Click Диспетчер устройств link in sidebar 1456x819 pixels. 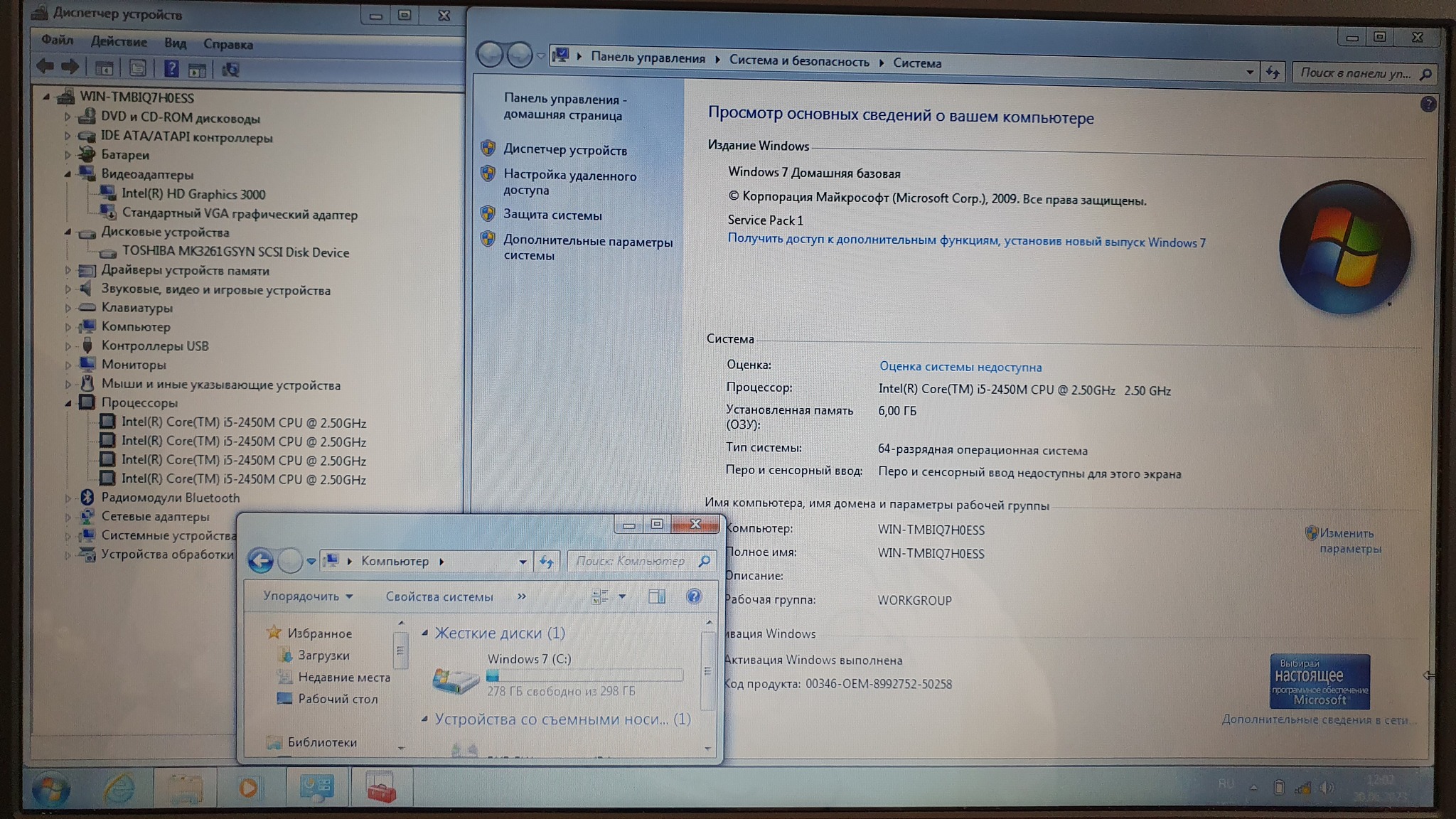point(564,150)
